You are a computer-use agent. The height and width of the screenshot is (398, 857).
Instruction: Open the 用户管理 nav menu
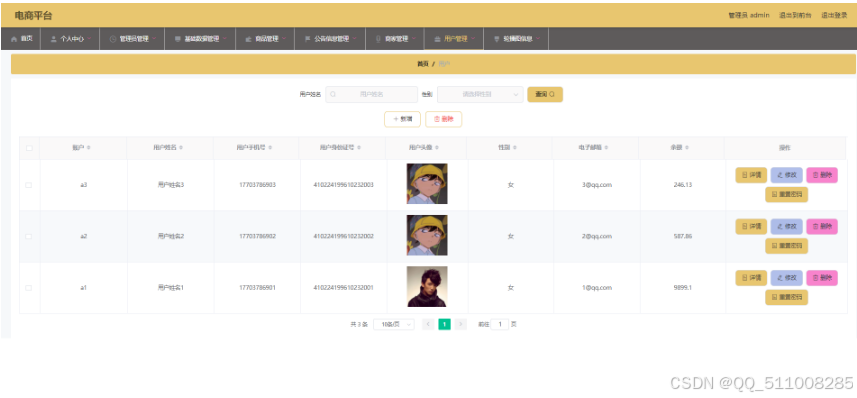[x=454, y=39]
